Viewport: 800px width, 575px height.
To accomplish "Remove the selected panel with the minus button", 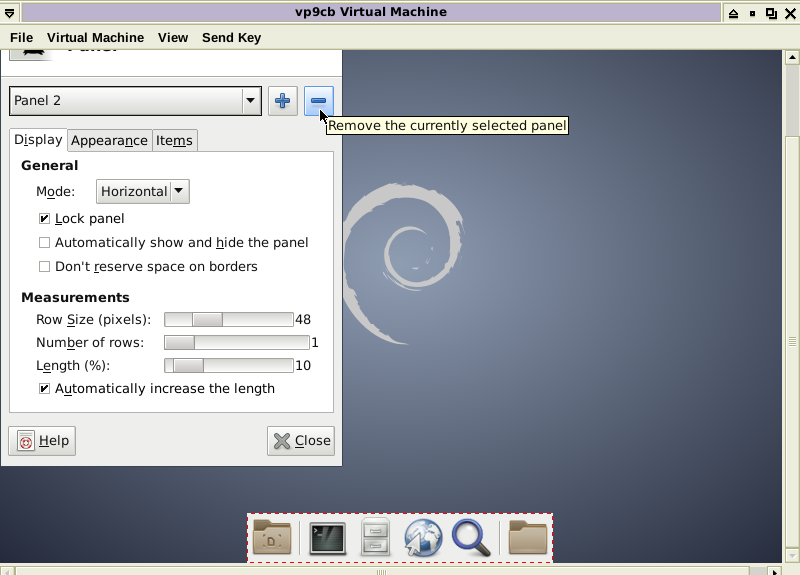I will pos(318,101).
